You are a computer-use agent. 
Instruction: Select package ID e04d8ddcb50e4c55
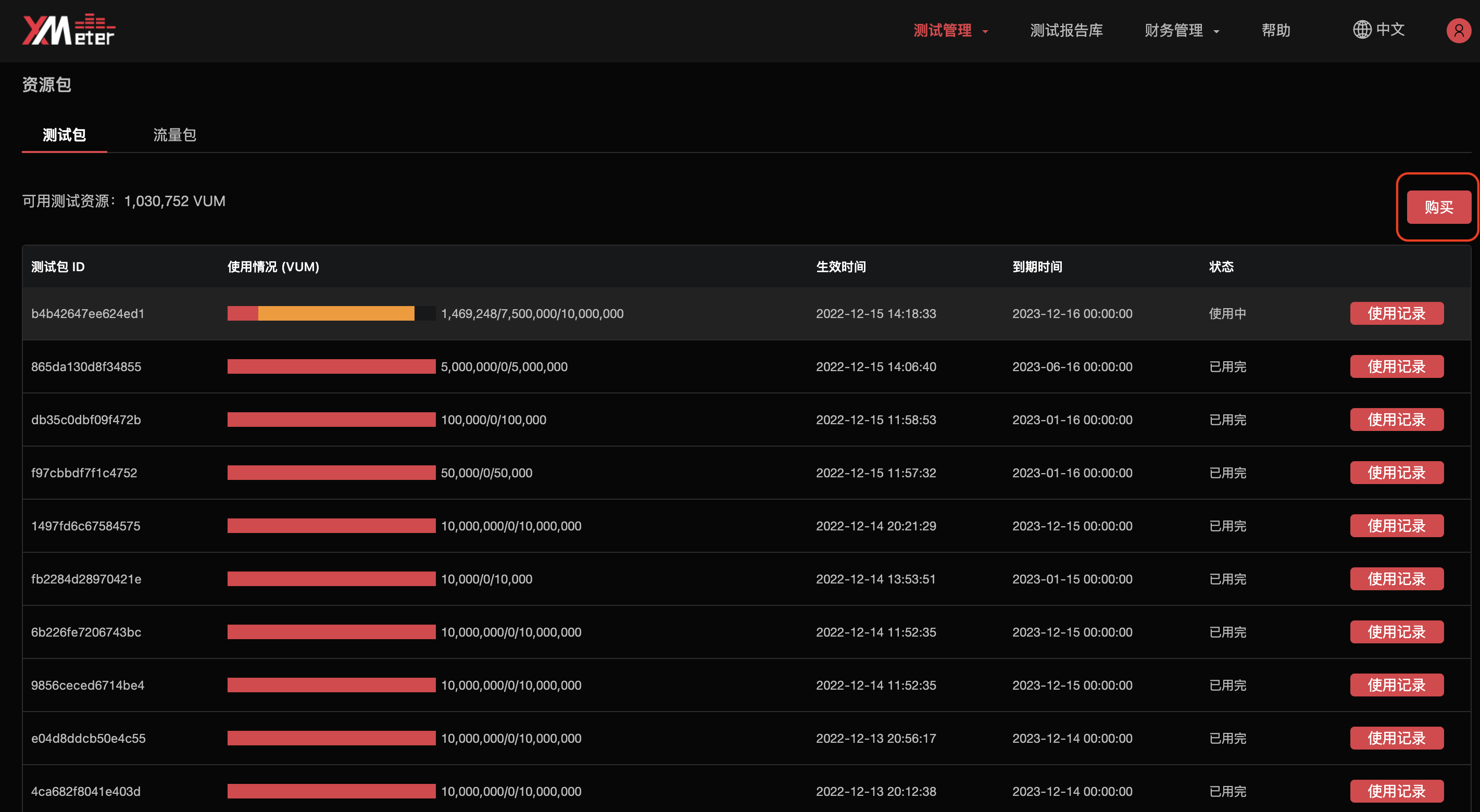point(89,739)
